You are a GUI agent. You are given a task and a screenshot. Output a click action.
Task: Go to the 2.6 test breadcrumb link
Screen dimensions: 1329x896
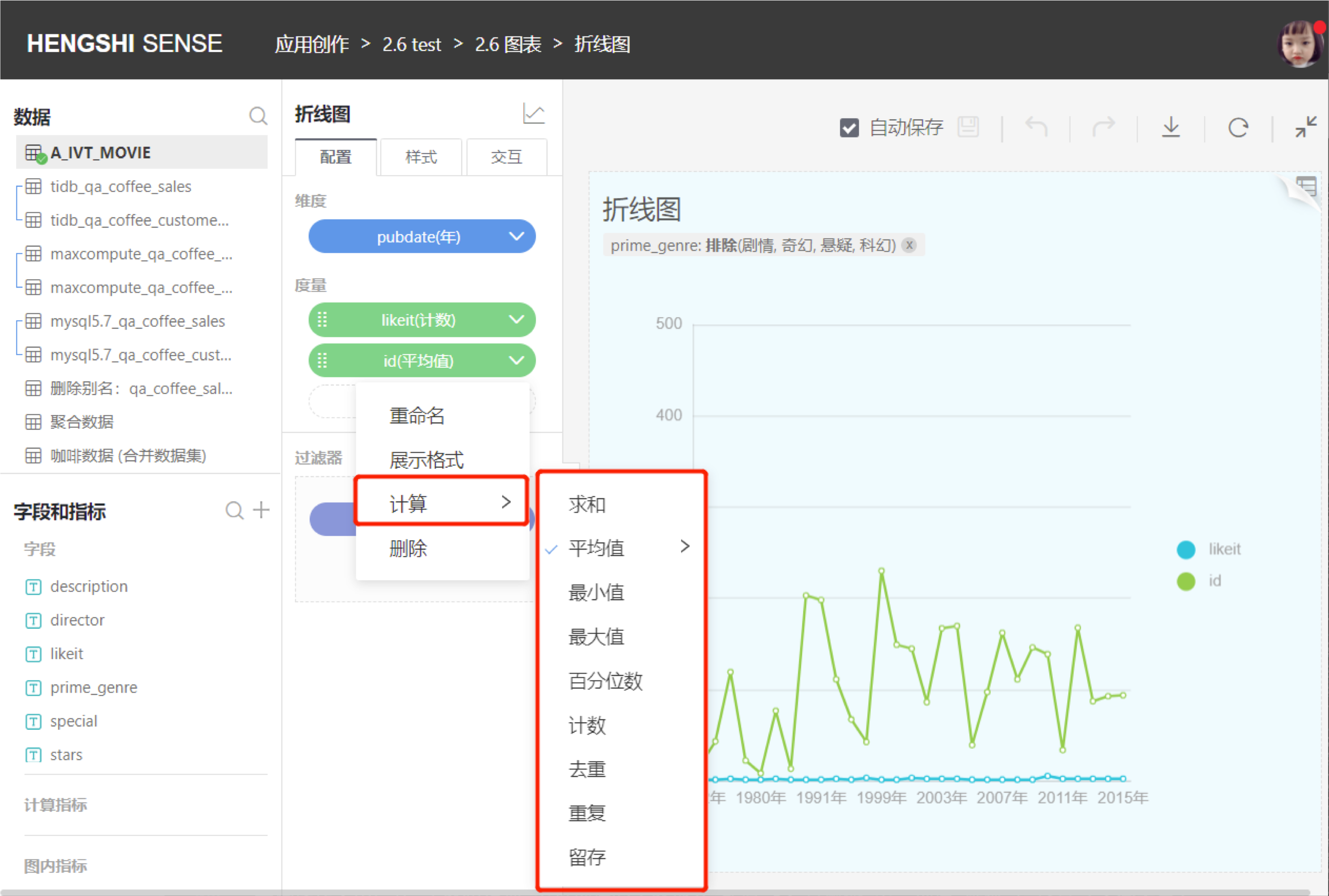[x=411, y=44]
